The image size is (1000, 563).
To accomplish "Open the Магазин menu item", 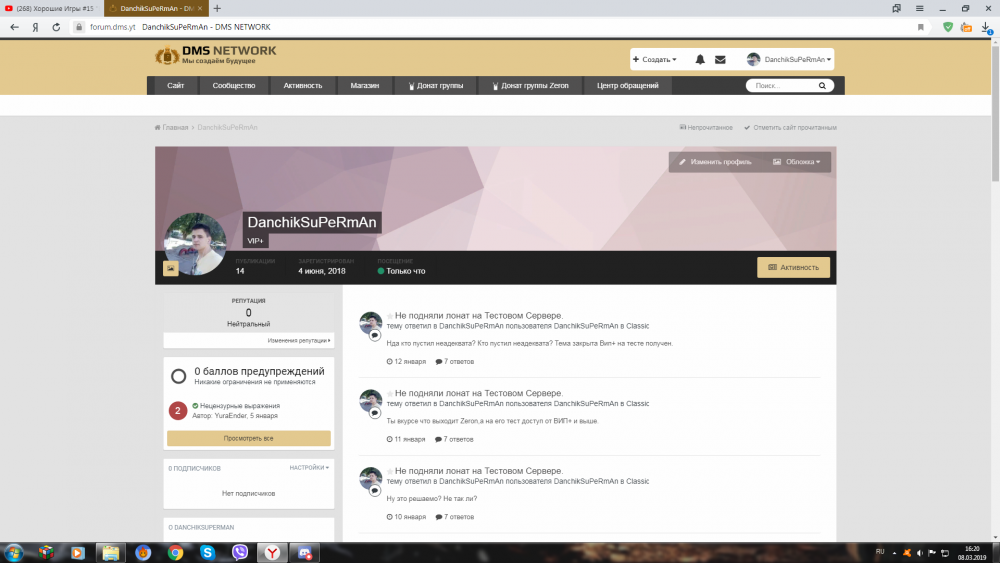I will (x=364, y=86).
